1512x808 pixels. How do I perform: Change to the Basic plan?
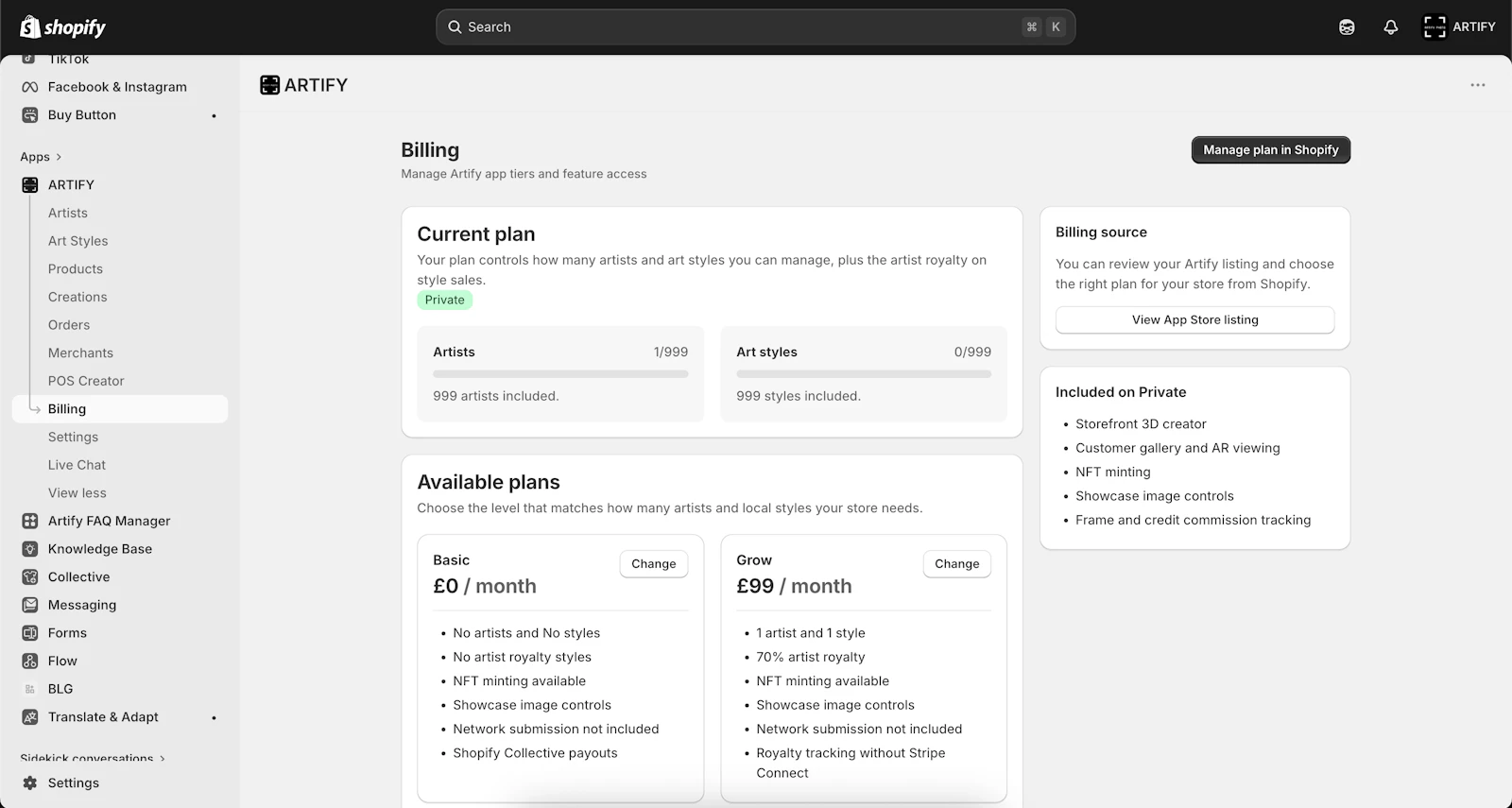pyautogui.click(x=654, y=564)
